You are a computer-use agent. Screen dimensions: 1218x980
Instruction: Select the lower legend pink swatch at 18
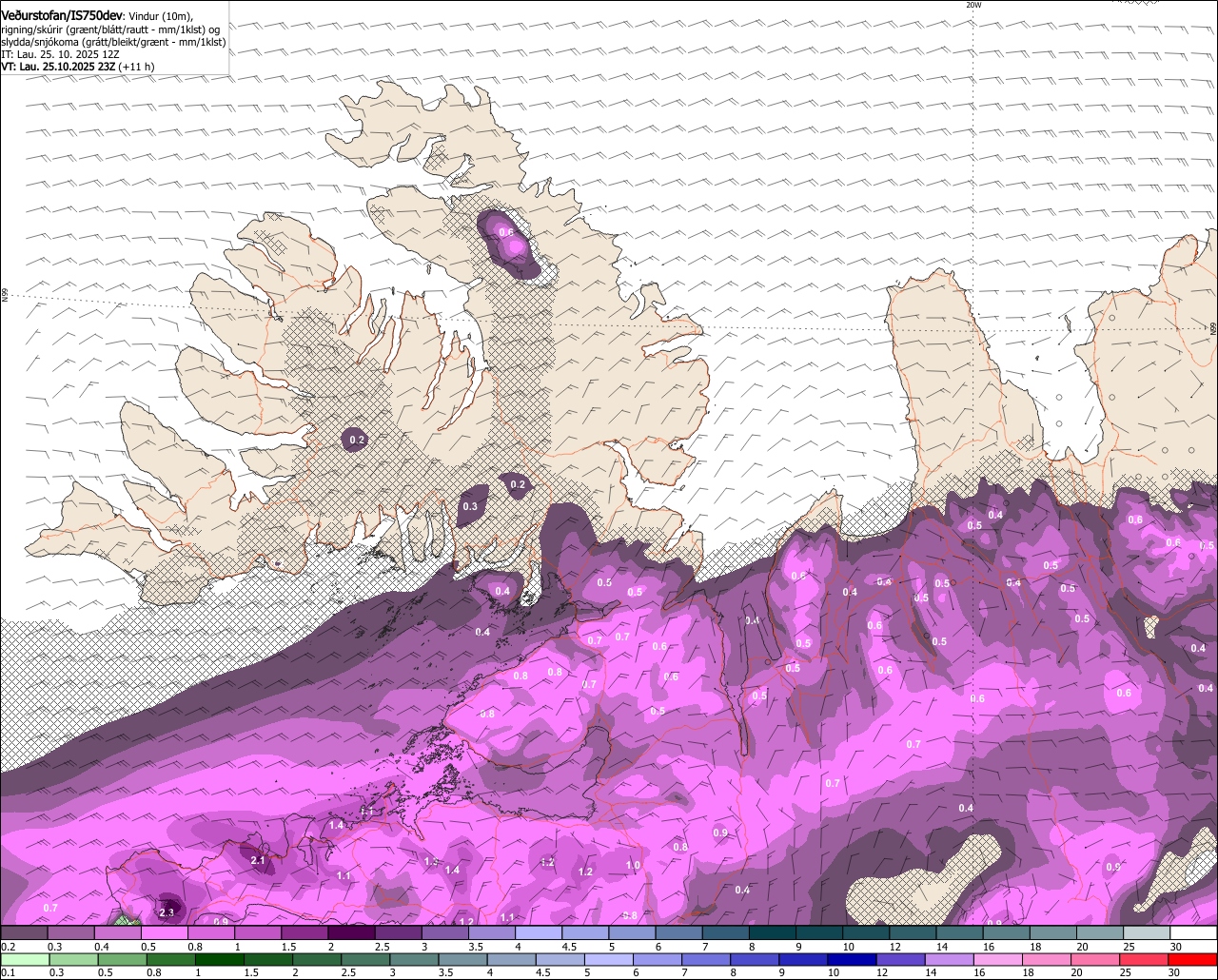tap(1046, 959)
